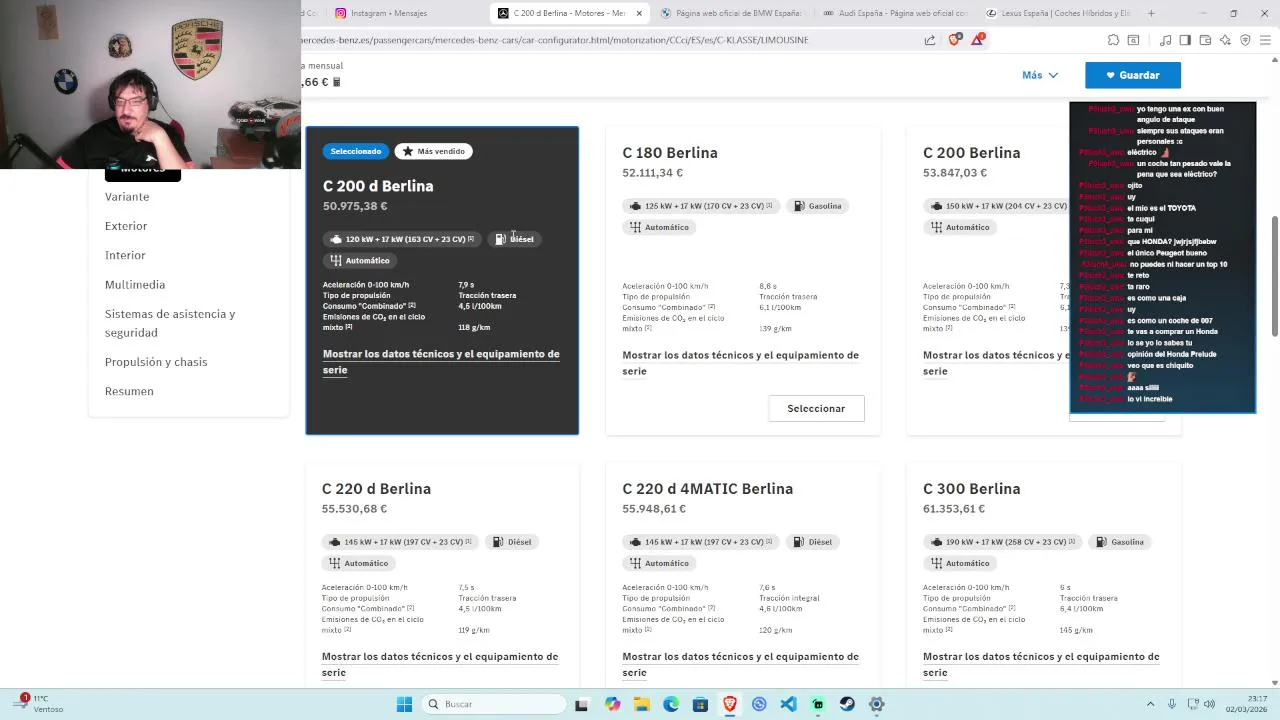Open the Brave VPN shield icon

click(1245, 40)
